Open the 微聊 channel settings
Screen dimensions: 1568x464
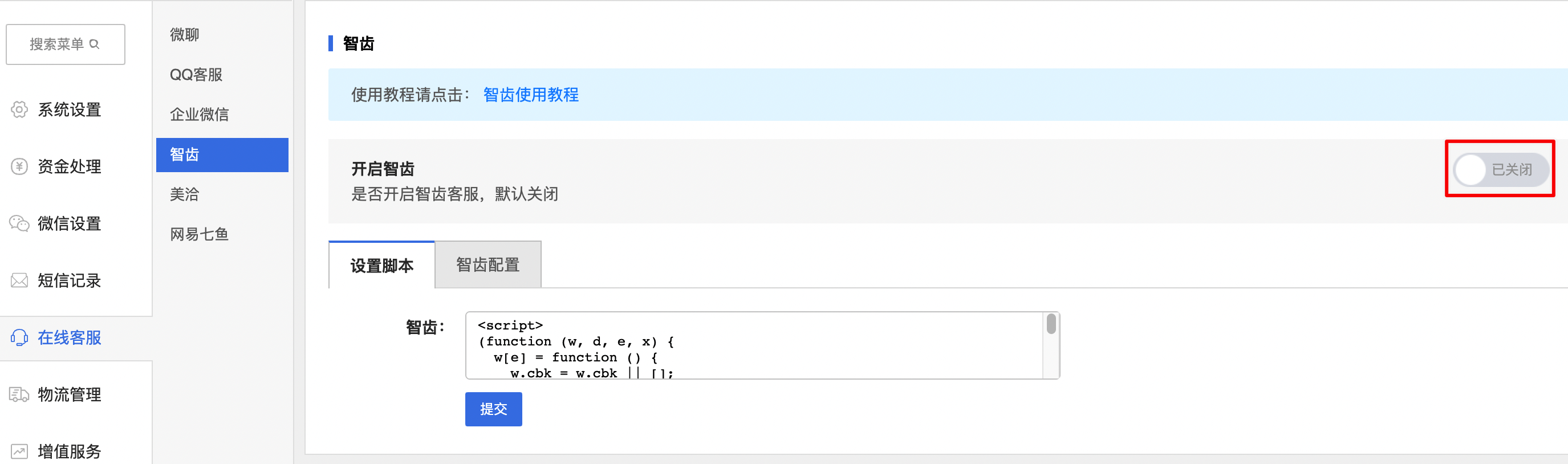click(183, 34)
